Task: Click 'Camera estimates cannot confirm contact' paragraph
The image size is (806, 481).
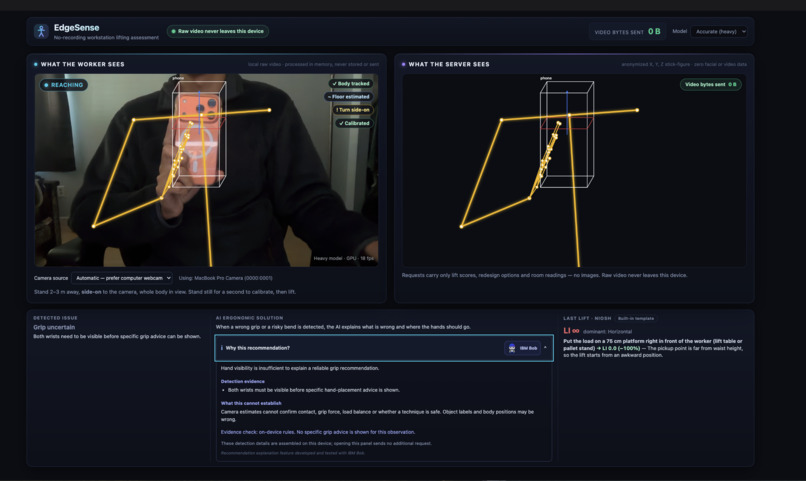Action: tap(377, 416)
